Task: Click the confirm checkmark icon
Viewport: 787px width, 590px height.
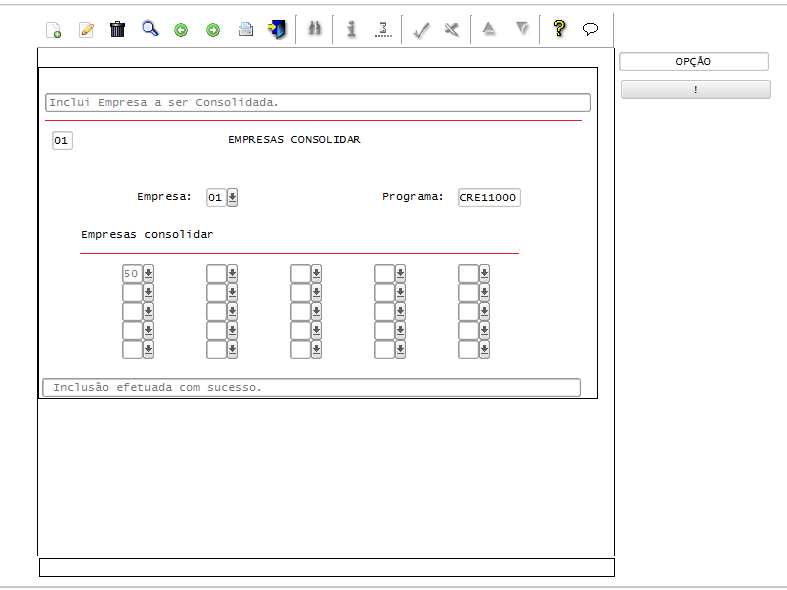Action: point(421,30)
